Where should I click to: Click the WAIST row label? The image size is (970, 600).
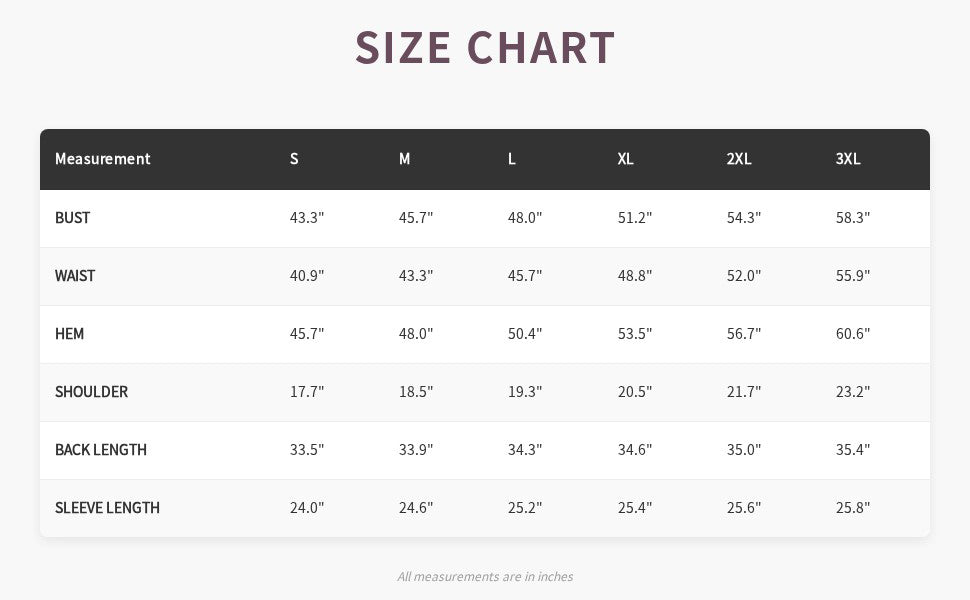pos(75,276)
